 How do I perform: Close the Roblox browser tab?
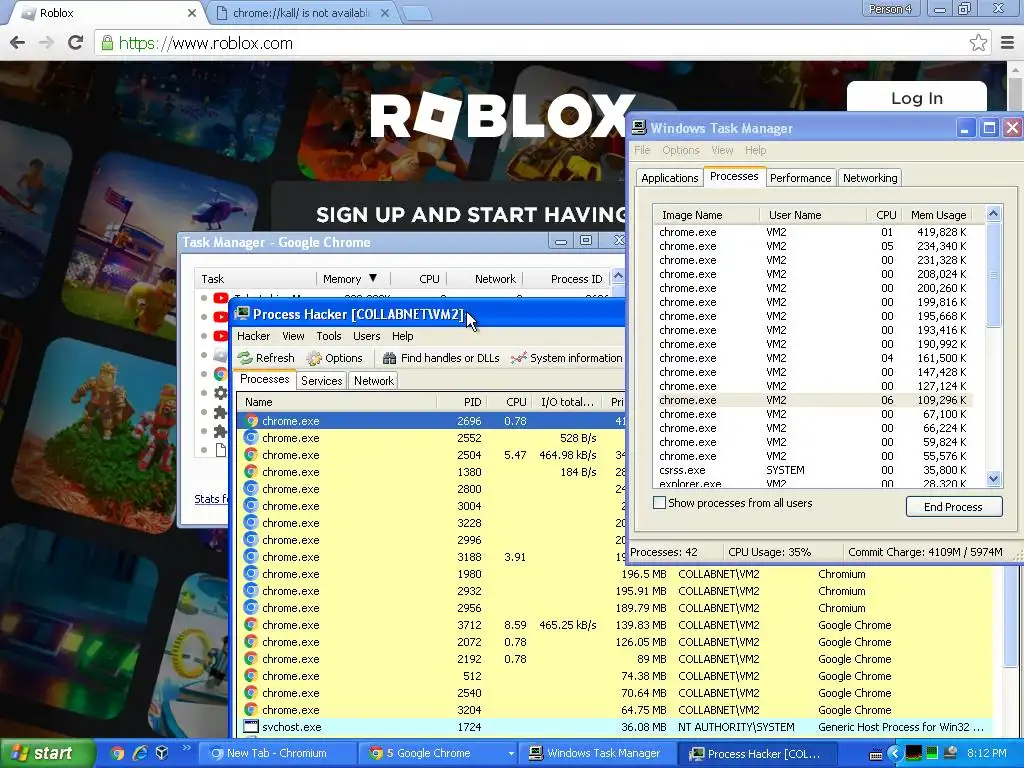coord(192,13)
